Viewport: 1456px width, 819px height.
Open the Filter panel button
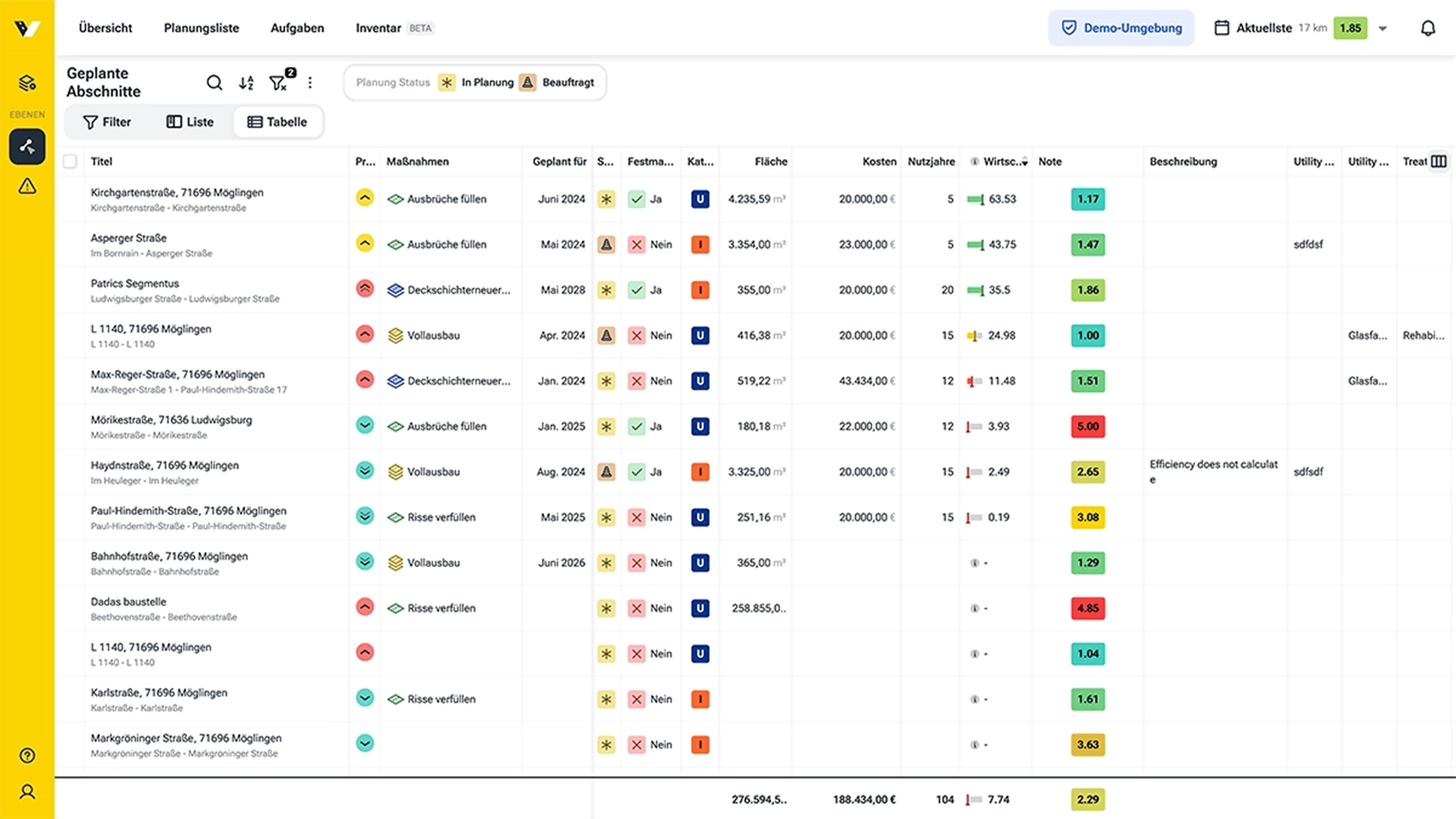coord(107,122)
